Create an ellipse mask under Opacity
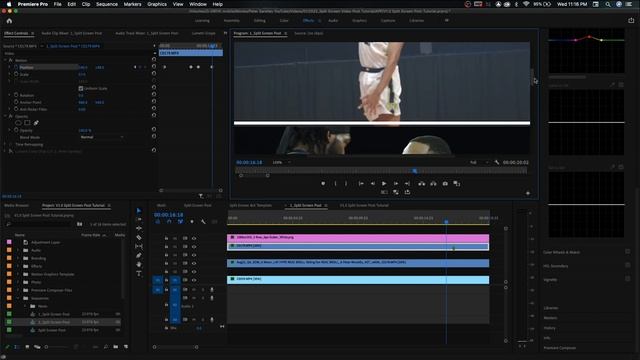Image resolution: width=640 pixels, height=360 pixels. point(18,123)
